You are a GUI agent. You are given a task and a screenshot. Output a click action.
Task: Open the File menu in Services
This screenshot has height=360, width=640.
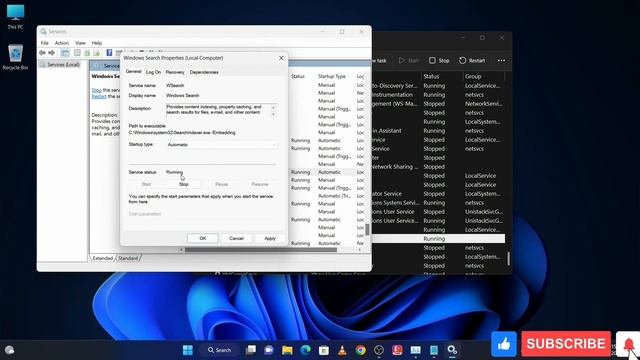click(44, 43)
